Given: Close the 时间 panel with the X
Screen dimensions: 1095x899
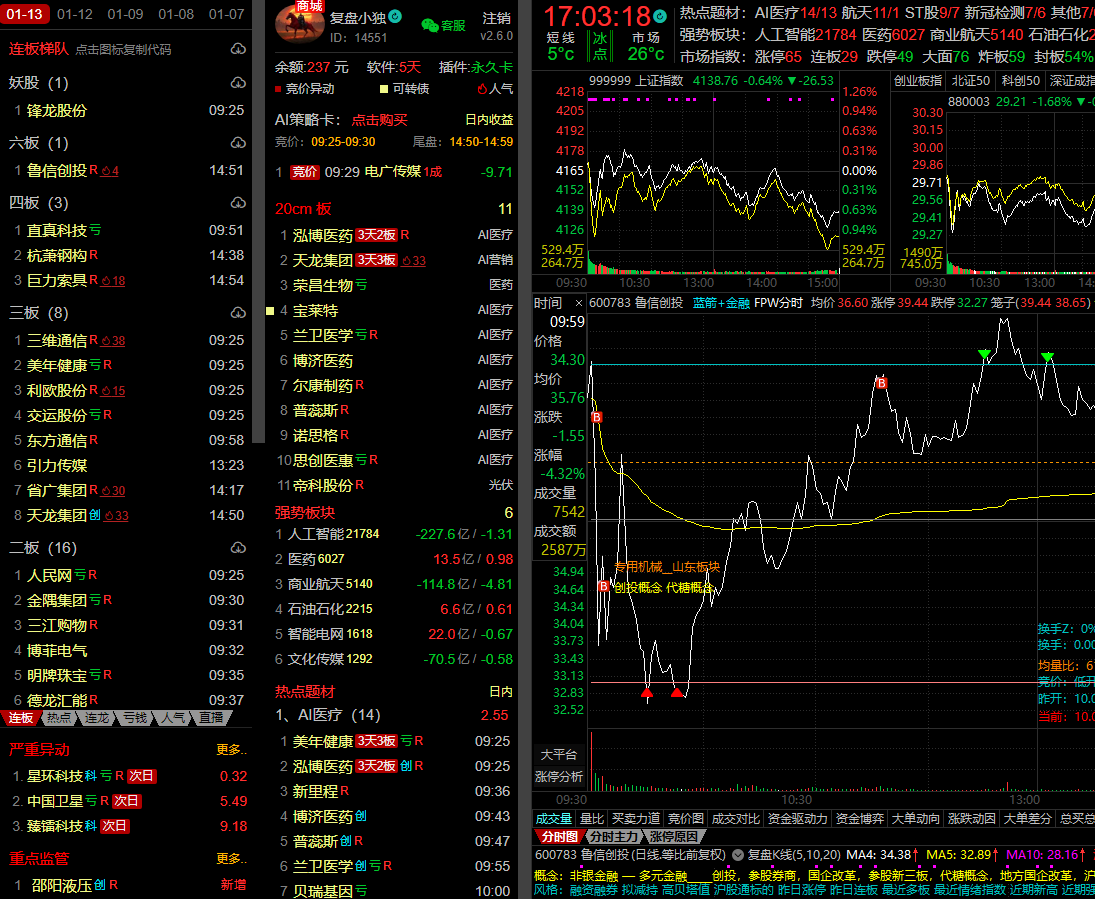Looking at the screenshot, I should point(578,303).
